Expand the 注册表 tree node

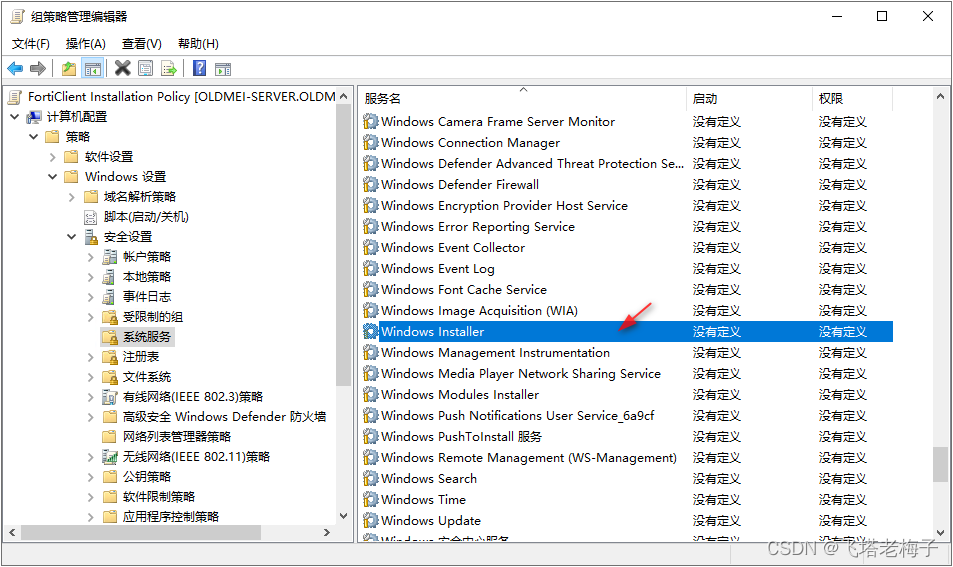click(x=91, y=357)
